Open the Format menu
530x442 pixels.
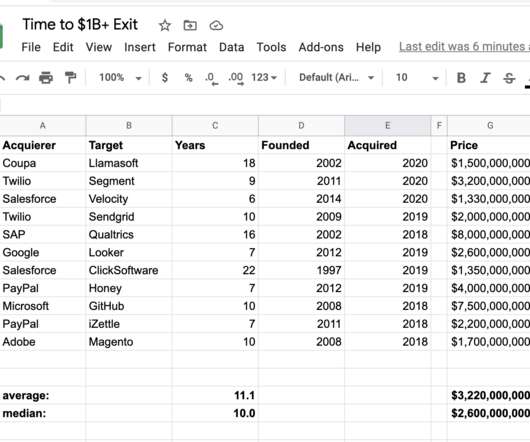(187, 47)
